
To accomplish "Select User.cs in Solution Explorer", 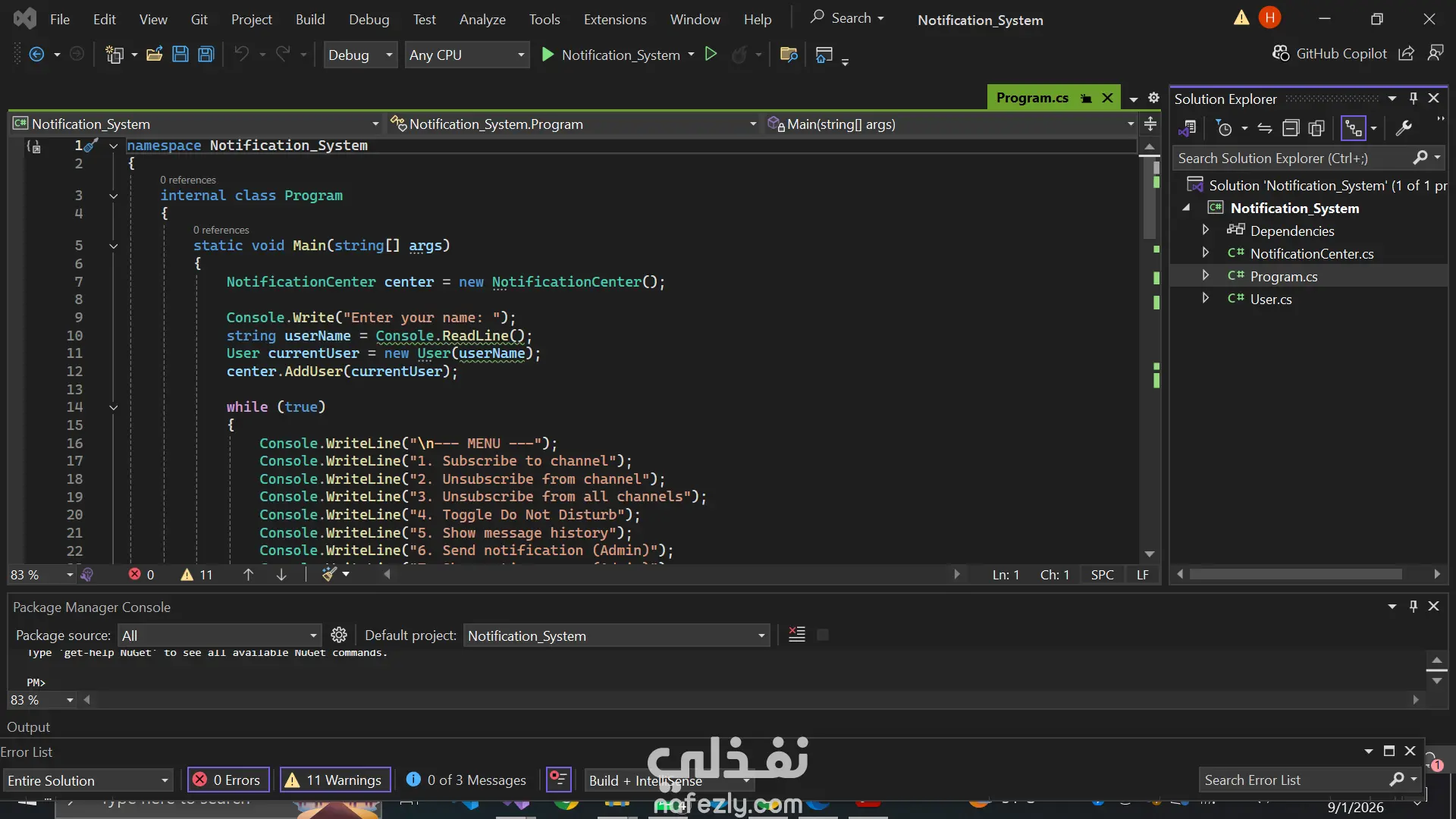I will coord(1270,299).
